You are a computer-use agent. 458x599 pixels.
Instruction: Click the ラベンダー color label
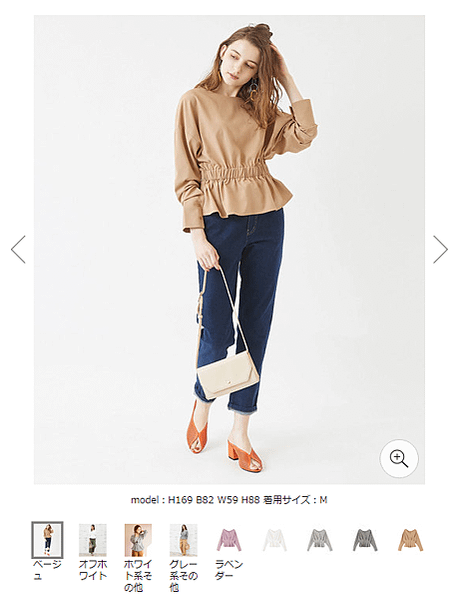pos(229,570)
